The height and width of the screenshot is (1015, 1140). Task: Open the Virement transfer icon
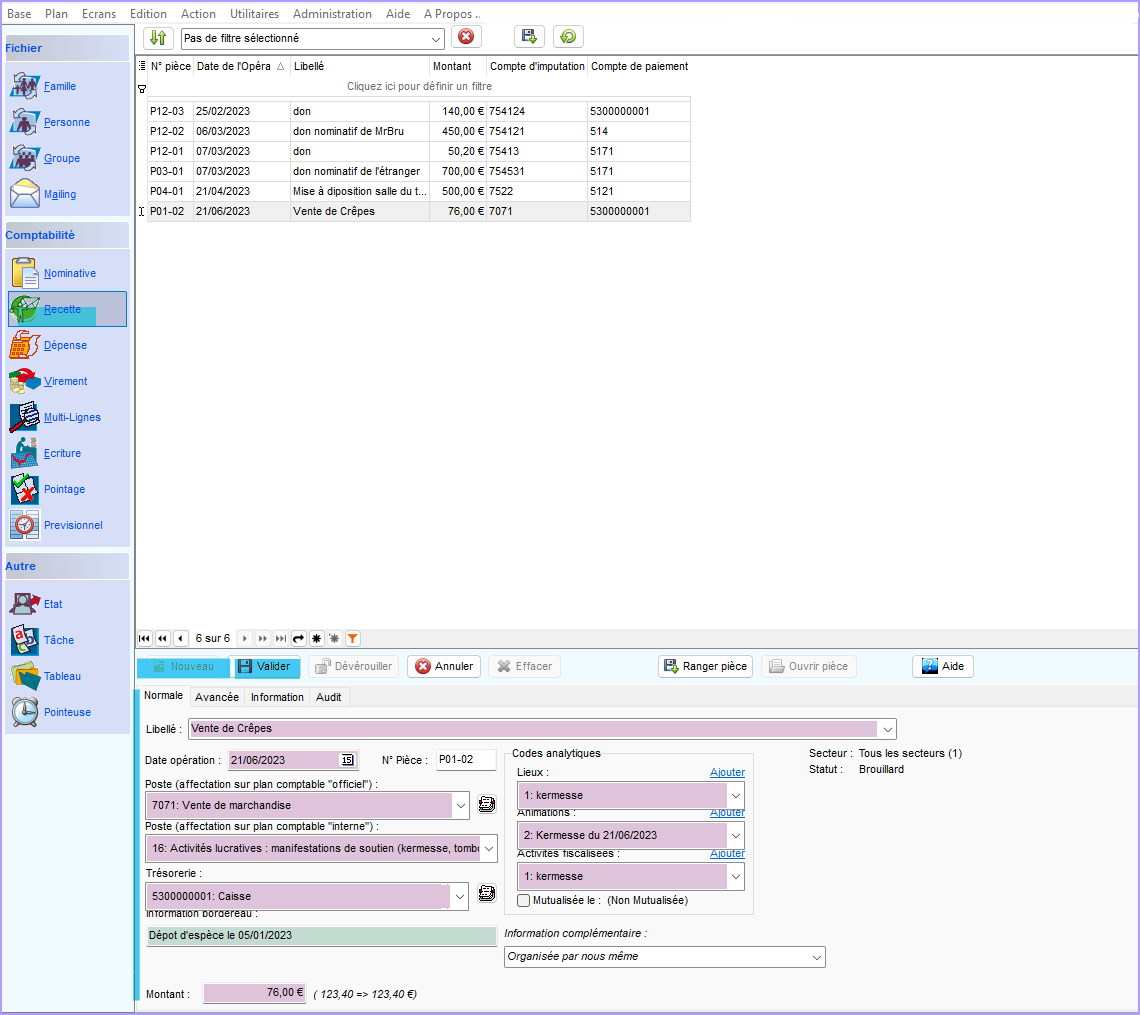click(25, 381)
